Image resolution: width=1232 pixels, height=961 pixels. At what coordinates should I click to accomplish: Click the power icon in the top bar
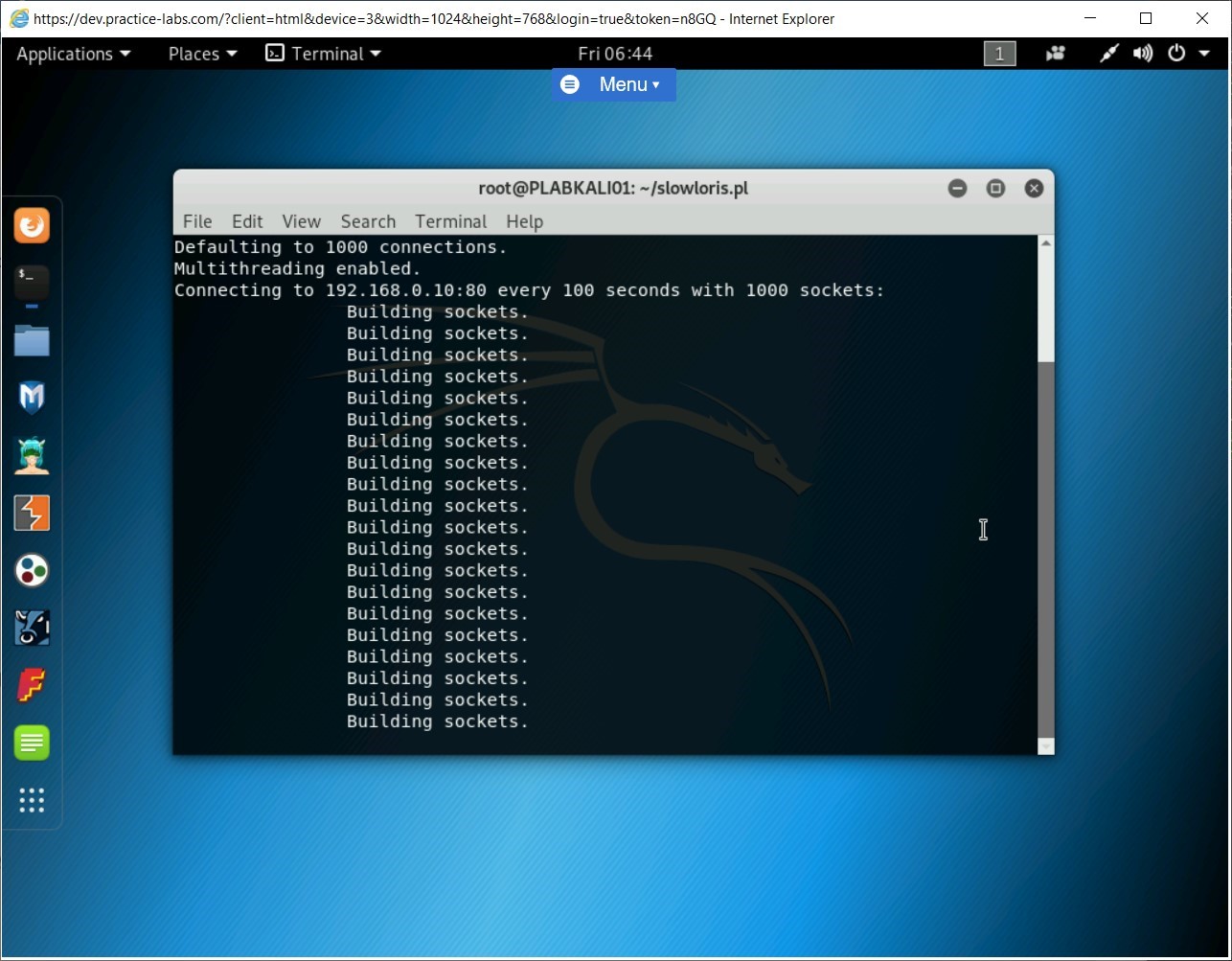pyautogui.click(x=1176, y=54)
